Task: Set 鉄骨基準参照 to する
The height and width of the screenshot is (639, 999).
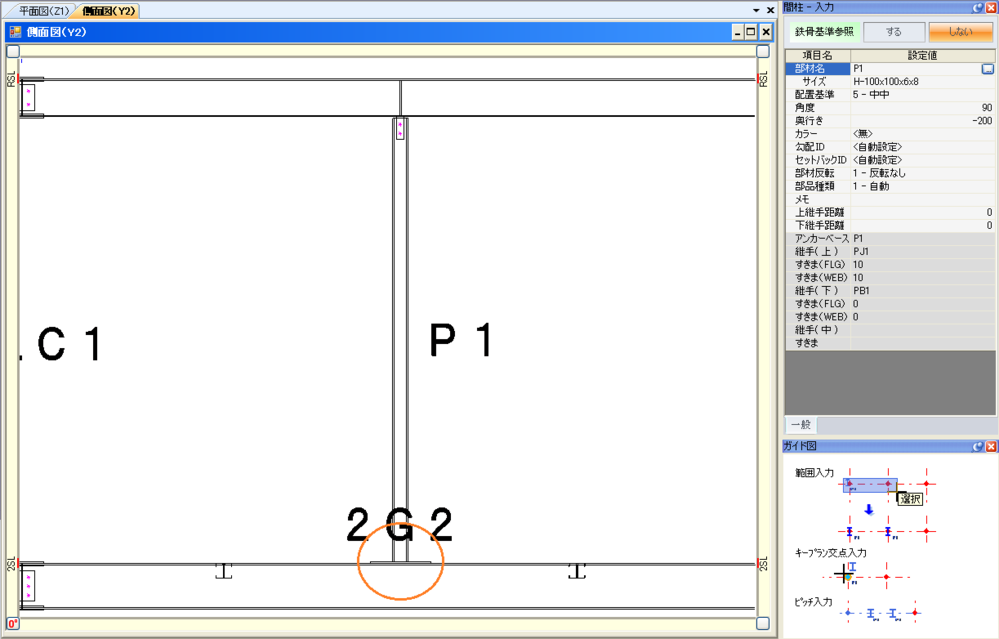Action: [894, 32]
